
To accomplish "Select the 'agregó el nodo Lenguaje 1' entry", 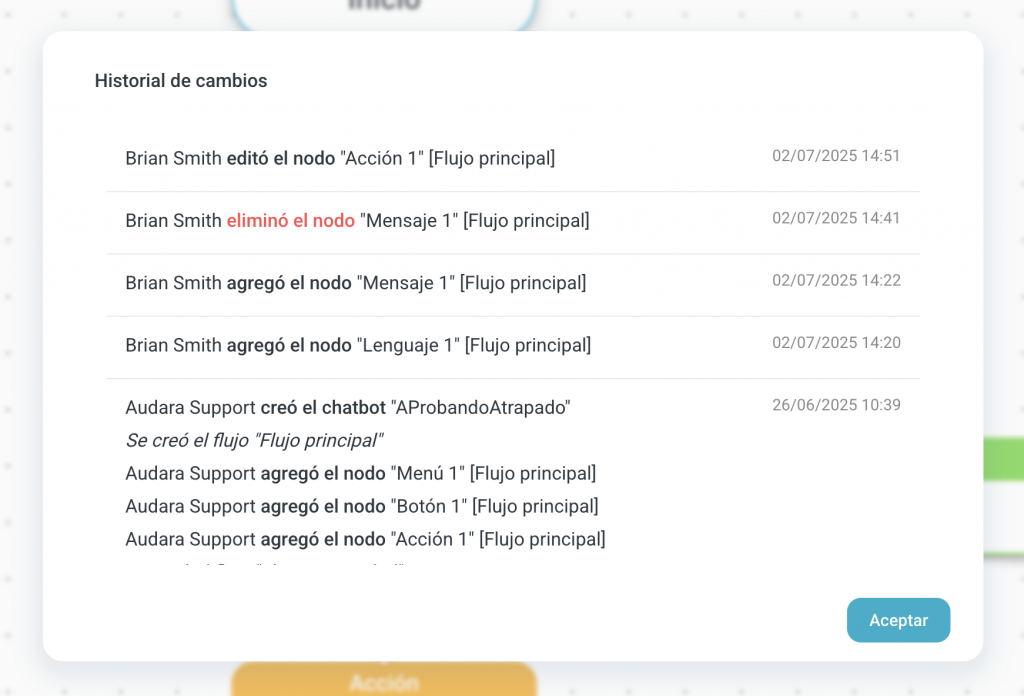I will pos(358,345).
